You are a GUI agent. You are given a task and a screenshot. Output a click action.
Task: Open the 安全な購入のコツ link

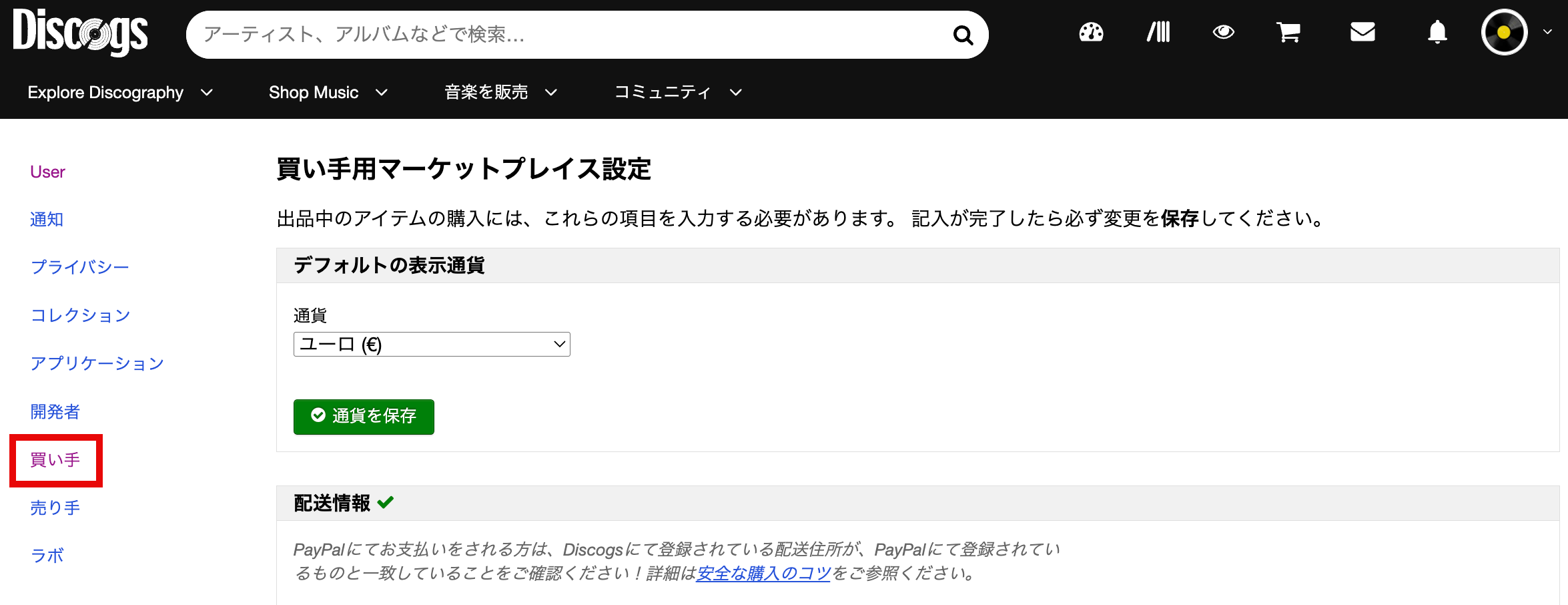(x=763, y=573)
